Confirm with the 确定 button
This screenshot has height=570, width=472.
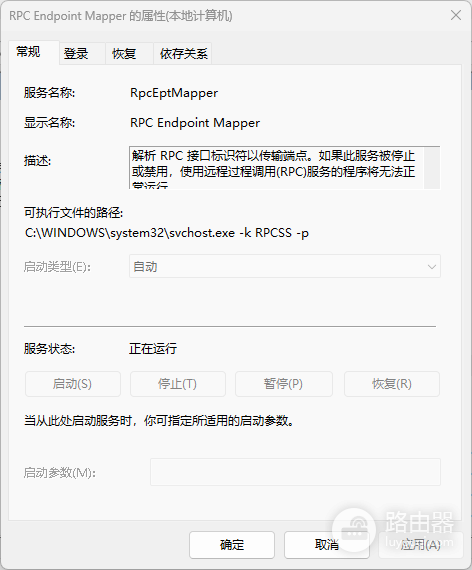tap(232, 545)
